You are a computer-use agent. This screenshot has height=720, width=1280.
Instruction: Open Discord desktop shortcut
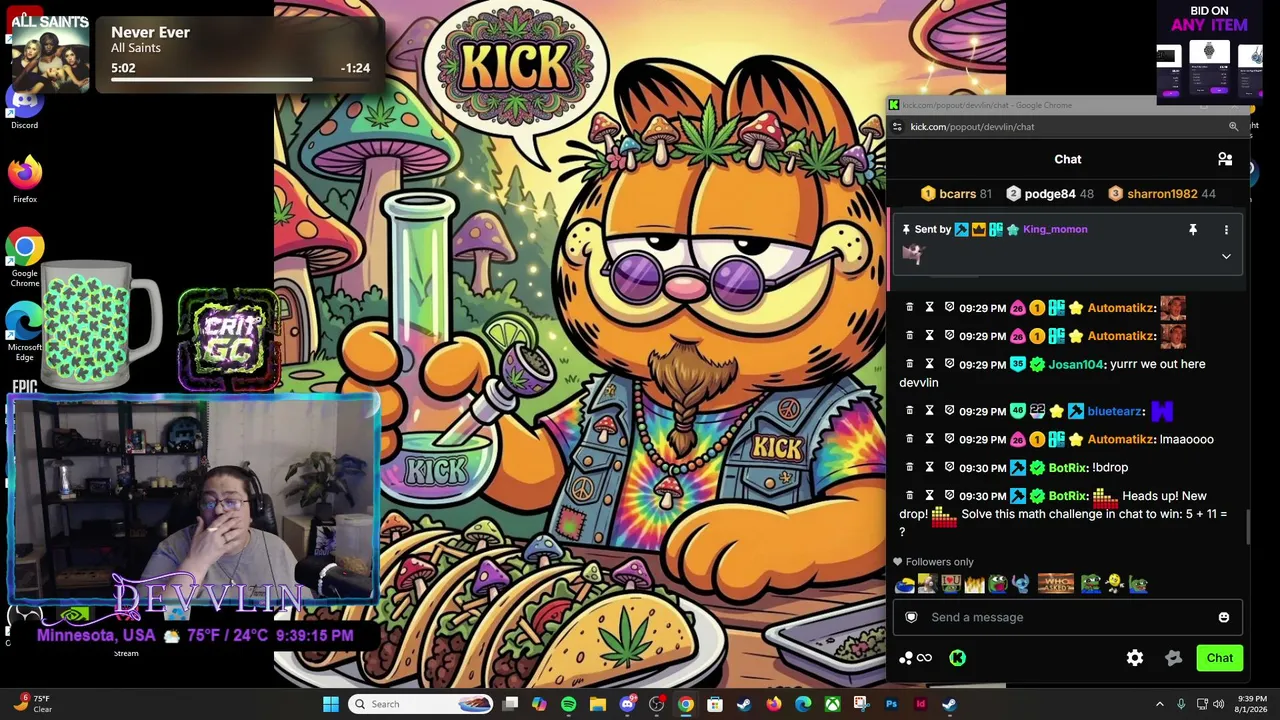click(25, 107)
